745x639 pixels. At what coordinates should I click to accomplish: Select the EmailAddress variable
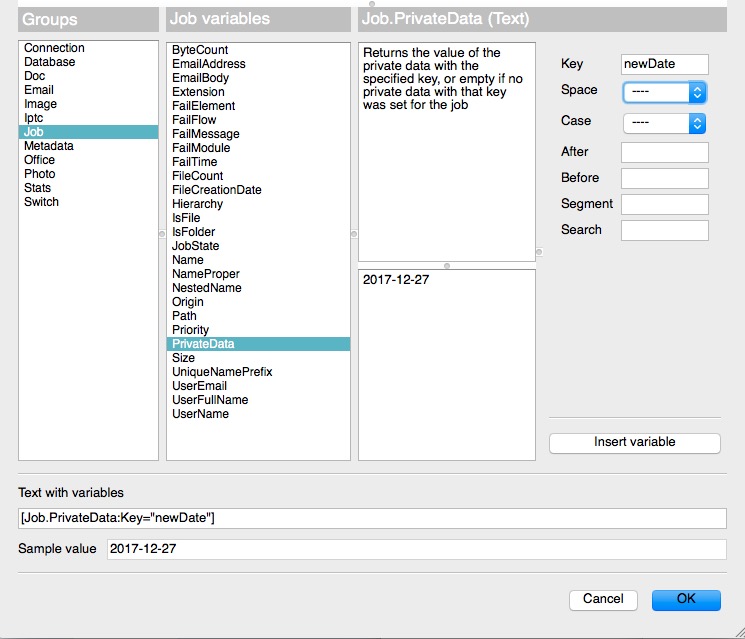point(258,64)
